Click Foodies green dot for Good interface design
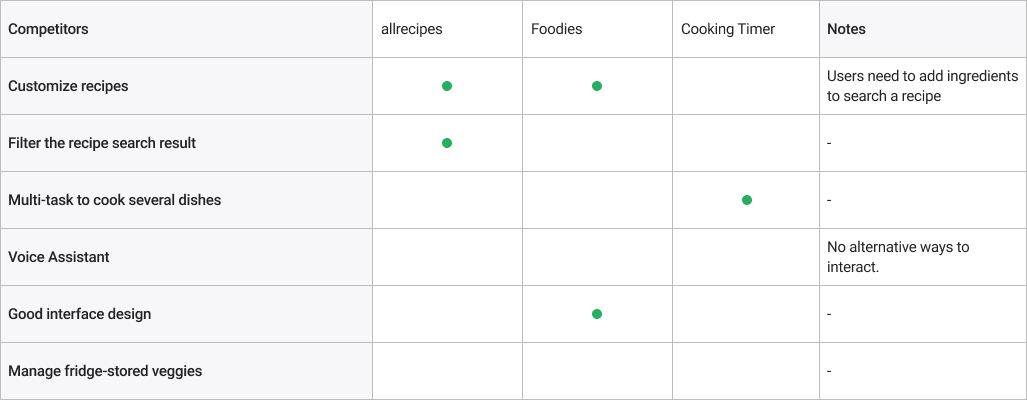 [x=597, y=314]
